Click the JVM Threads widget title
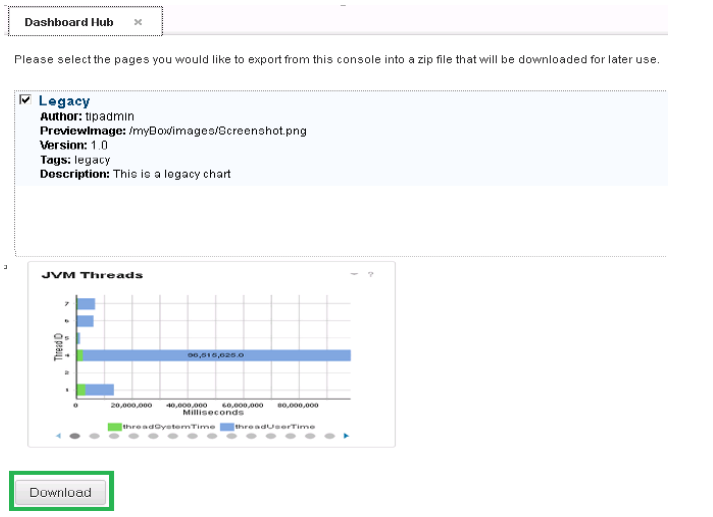The image size is (713, 517). pos(92,275)
